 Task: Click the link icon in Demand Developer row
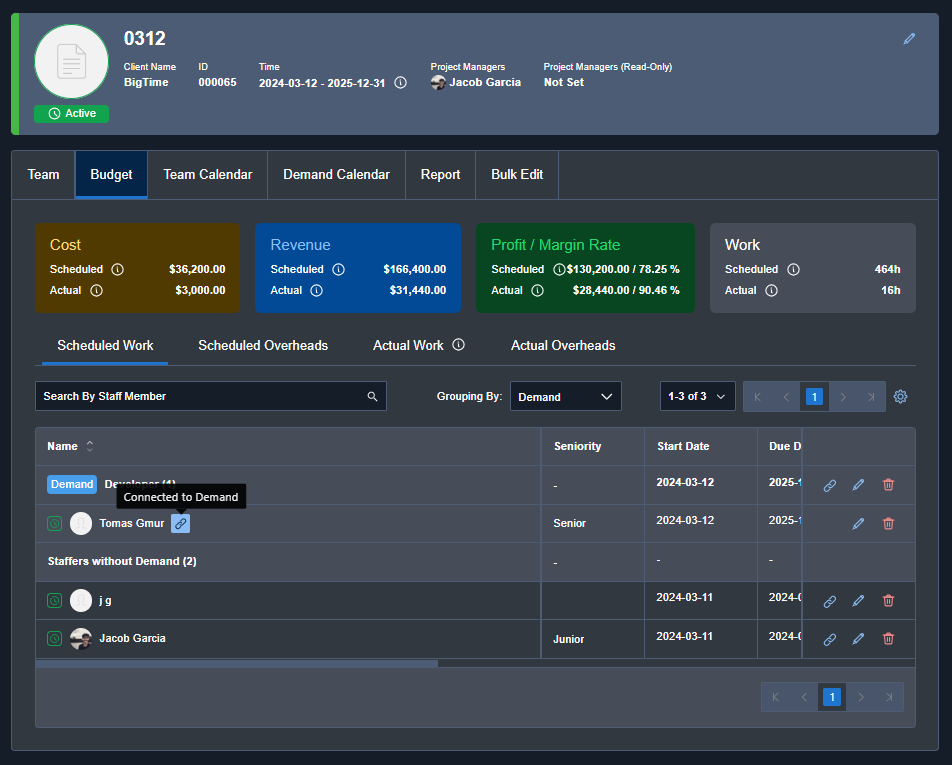point(829,485)
